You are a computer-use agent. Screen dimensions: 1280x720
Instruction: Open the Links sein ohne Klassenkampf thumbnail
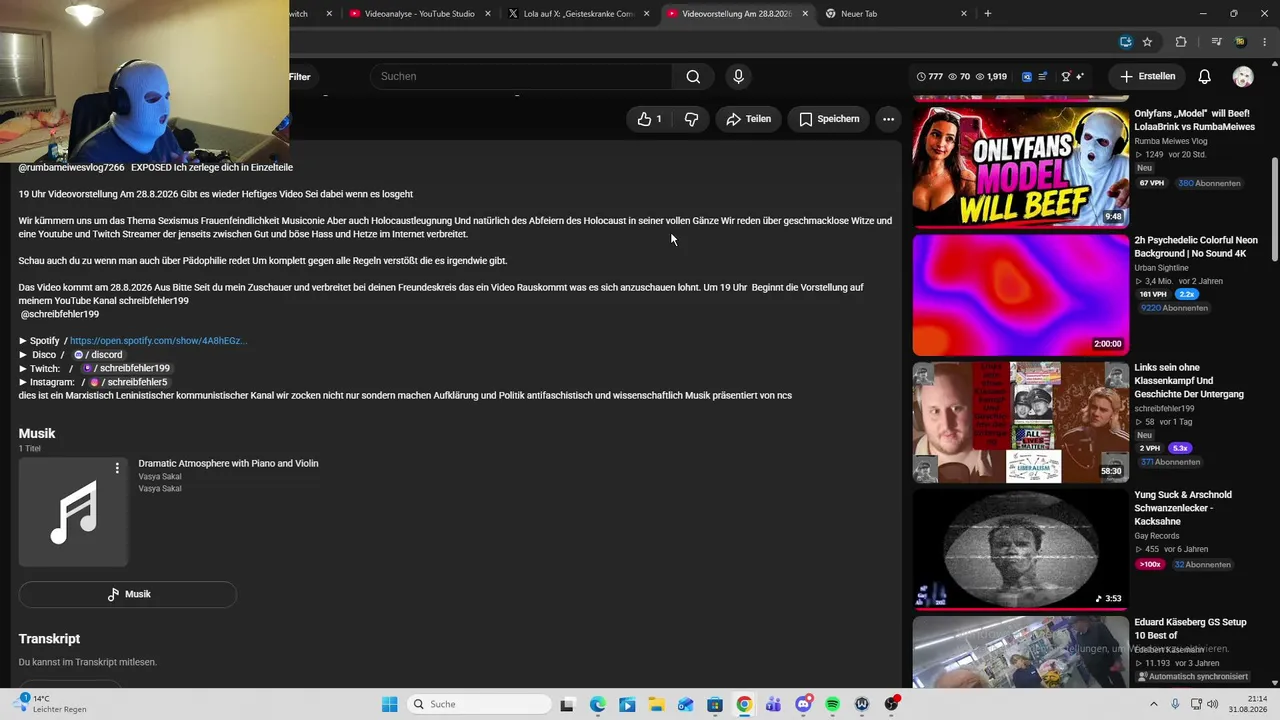click(1021, 422)
